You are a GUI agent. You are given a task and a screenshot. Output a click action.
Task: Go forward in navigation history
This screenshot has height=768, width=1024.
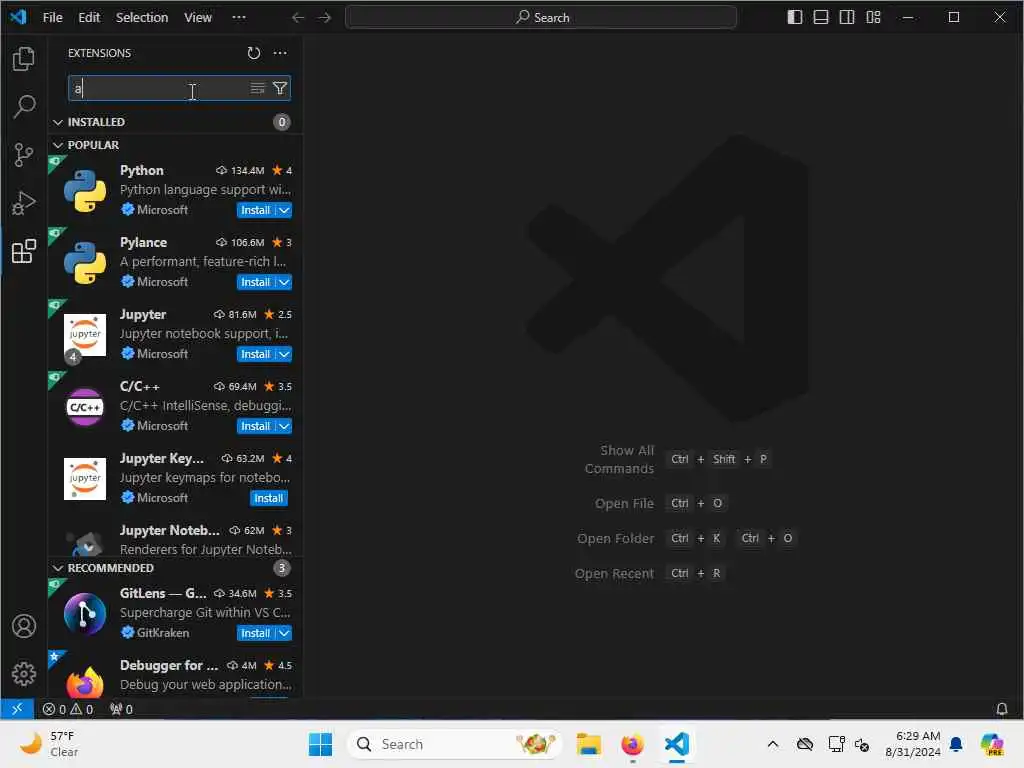click(325, 18)
